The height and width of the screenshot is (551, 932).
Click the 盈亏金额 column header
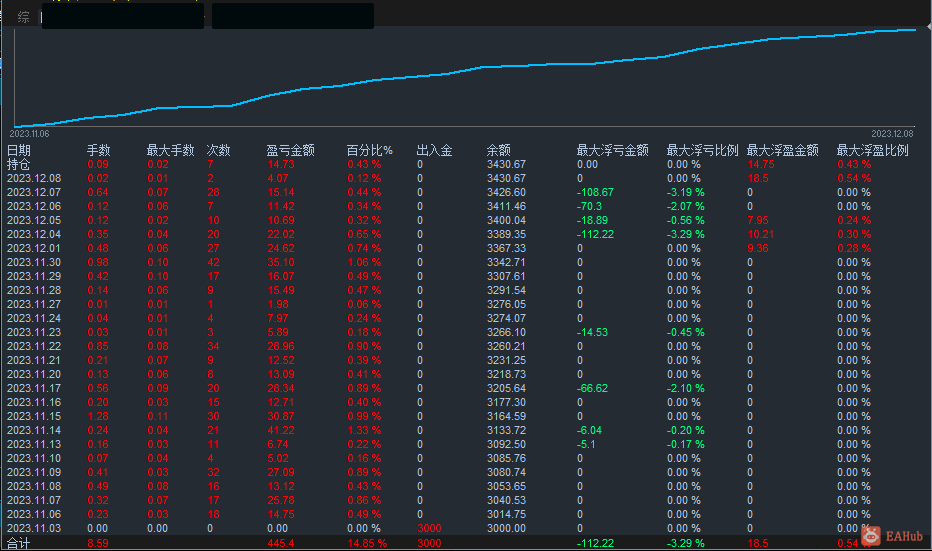pyautogui.click(x=291, y=150)
